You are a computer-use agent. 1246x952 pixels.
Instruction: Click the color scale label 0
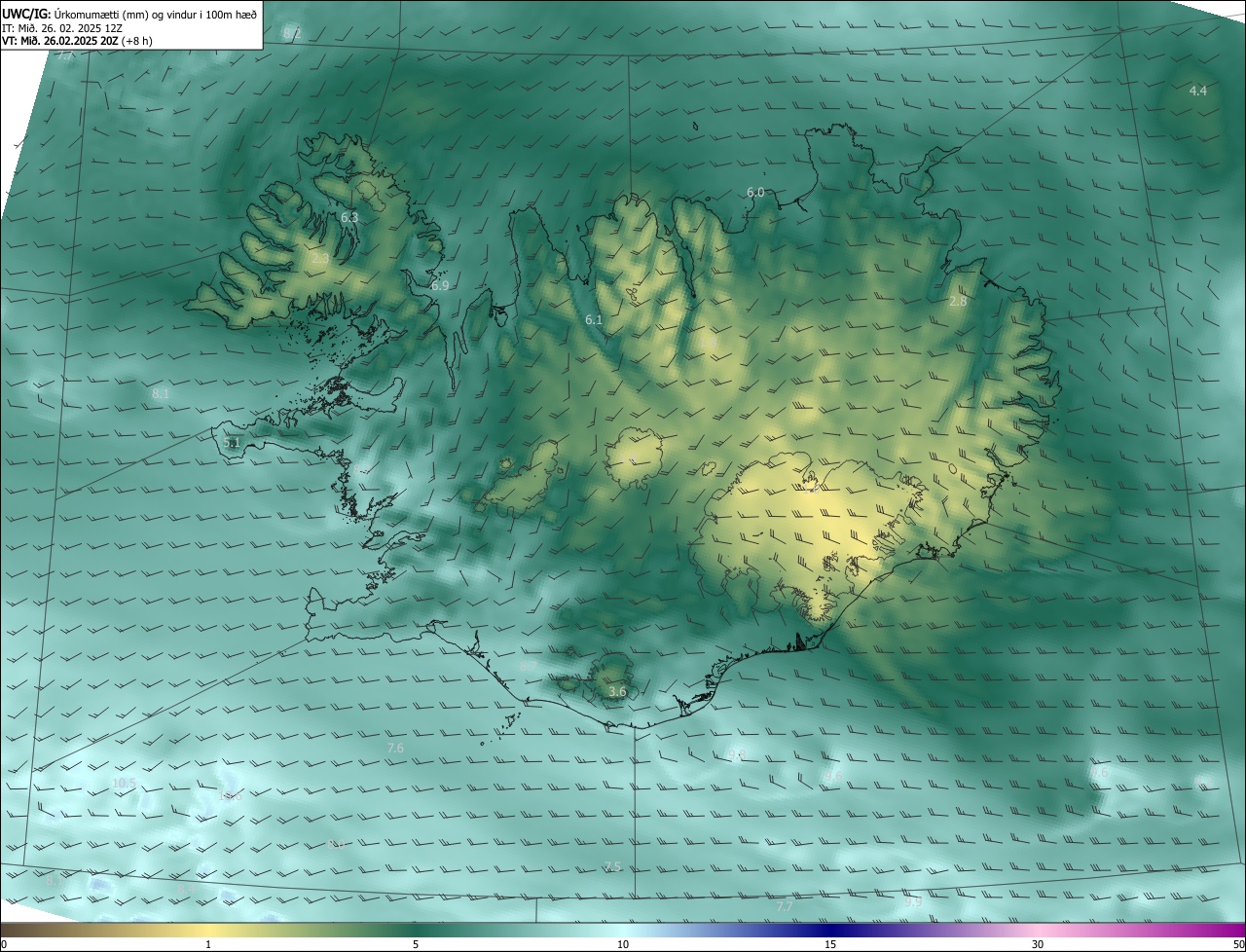click(4, 944)
